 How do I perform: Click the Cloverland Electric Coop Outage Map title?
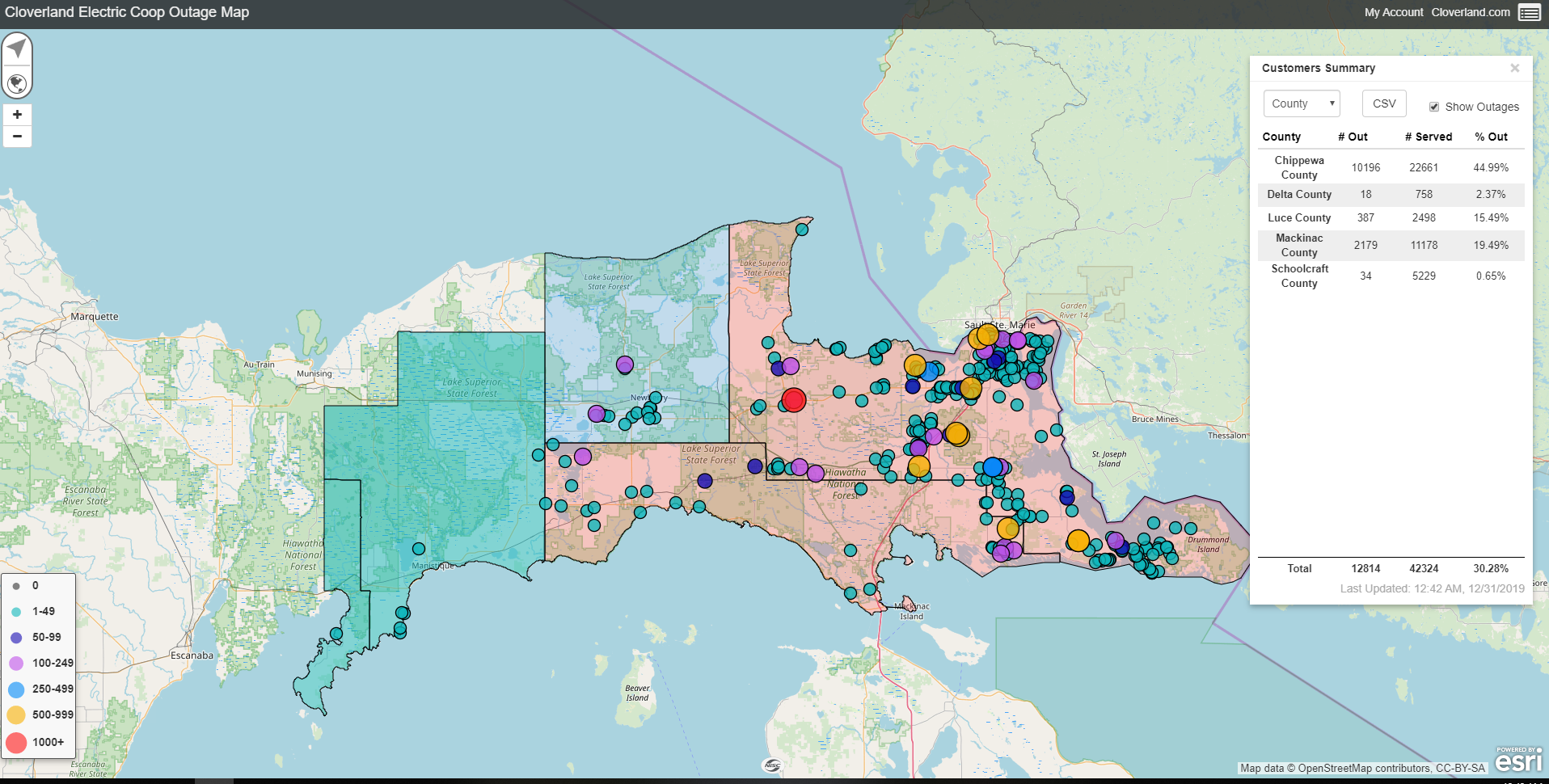coord(127,12)
